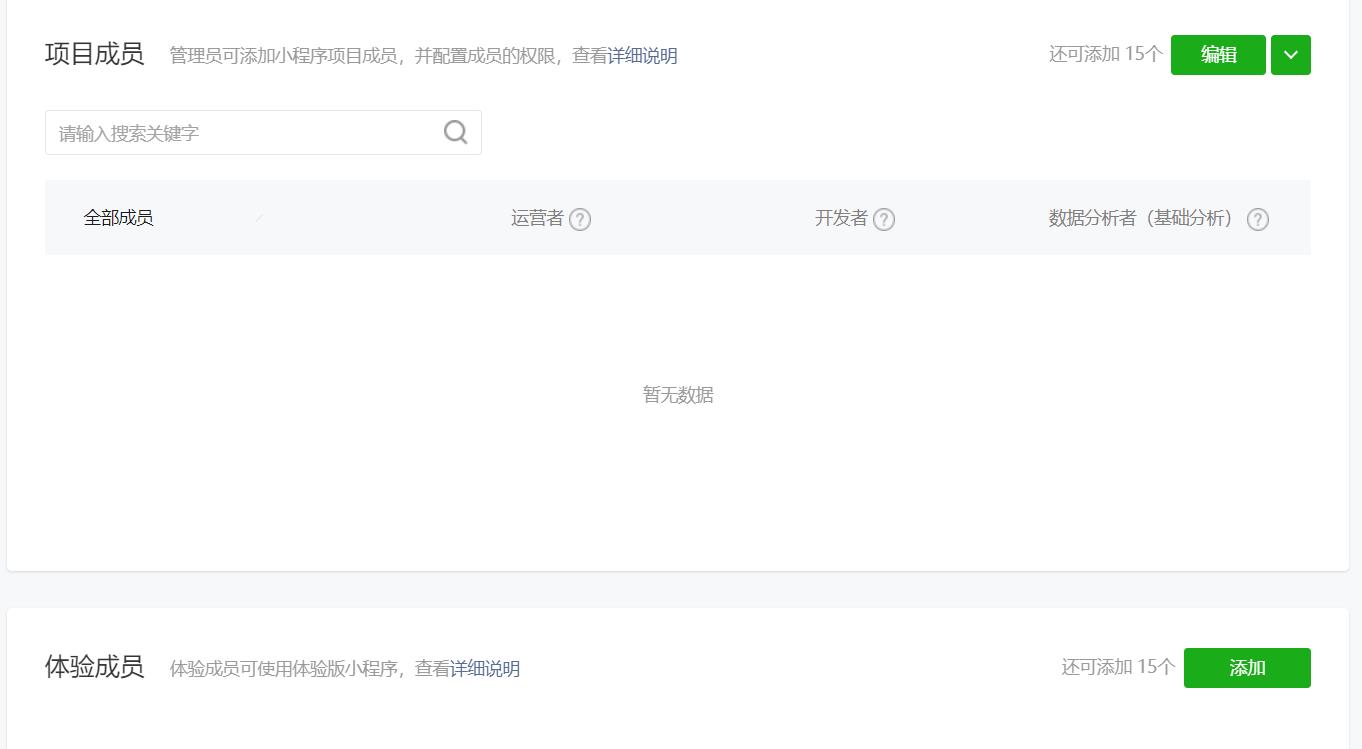Open 详细说明 link for project members
Screen dimensions: 1362x749
point(643,56)
